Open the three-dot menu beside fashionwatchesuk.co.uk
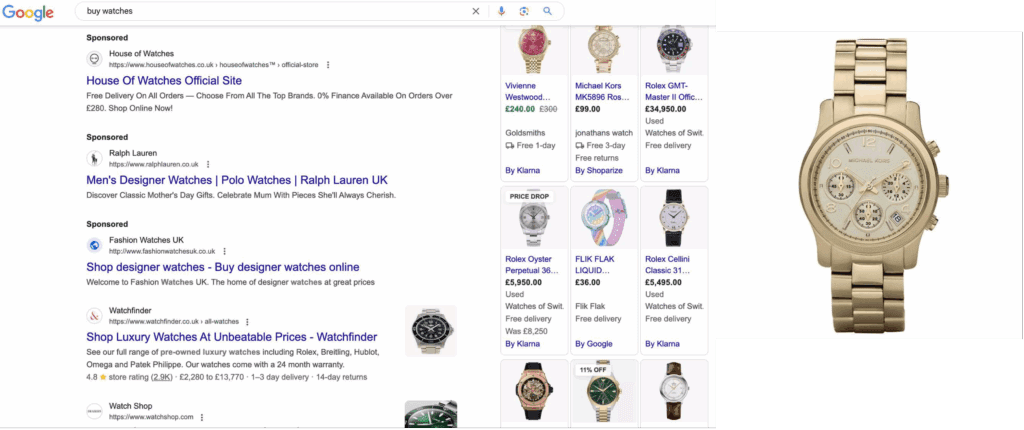The image size is (1024, 430). tap(225, 251)
